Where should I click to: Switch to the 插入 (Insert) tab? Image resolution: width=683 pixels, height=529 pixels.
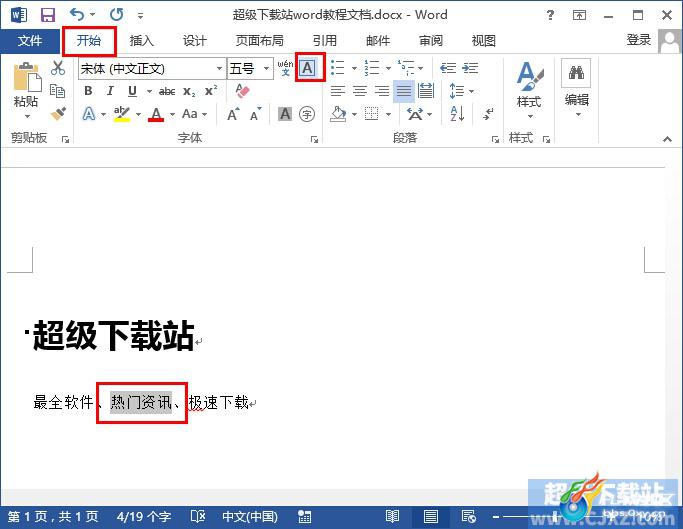pyautogui.click(x=142, y=41)
